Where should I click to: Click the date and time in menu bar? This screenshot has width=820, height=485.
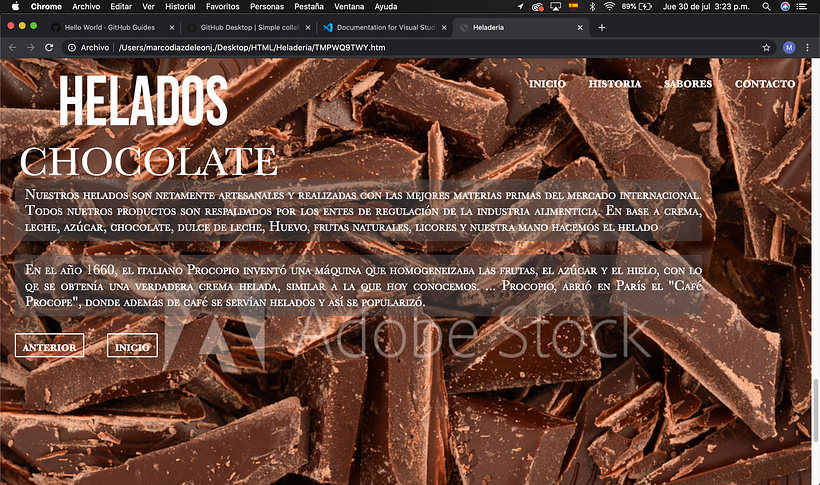coord(706,6)
